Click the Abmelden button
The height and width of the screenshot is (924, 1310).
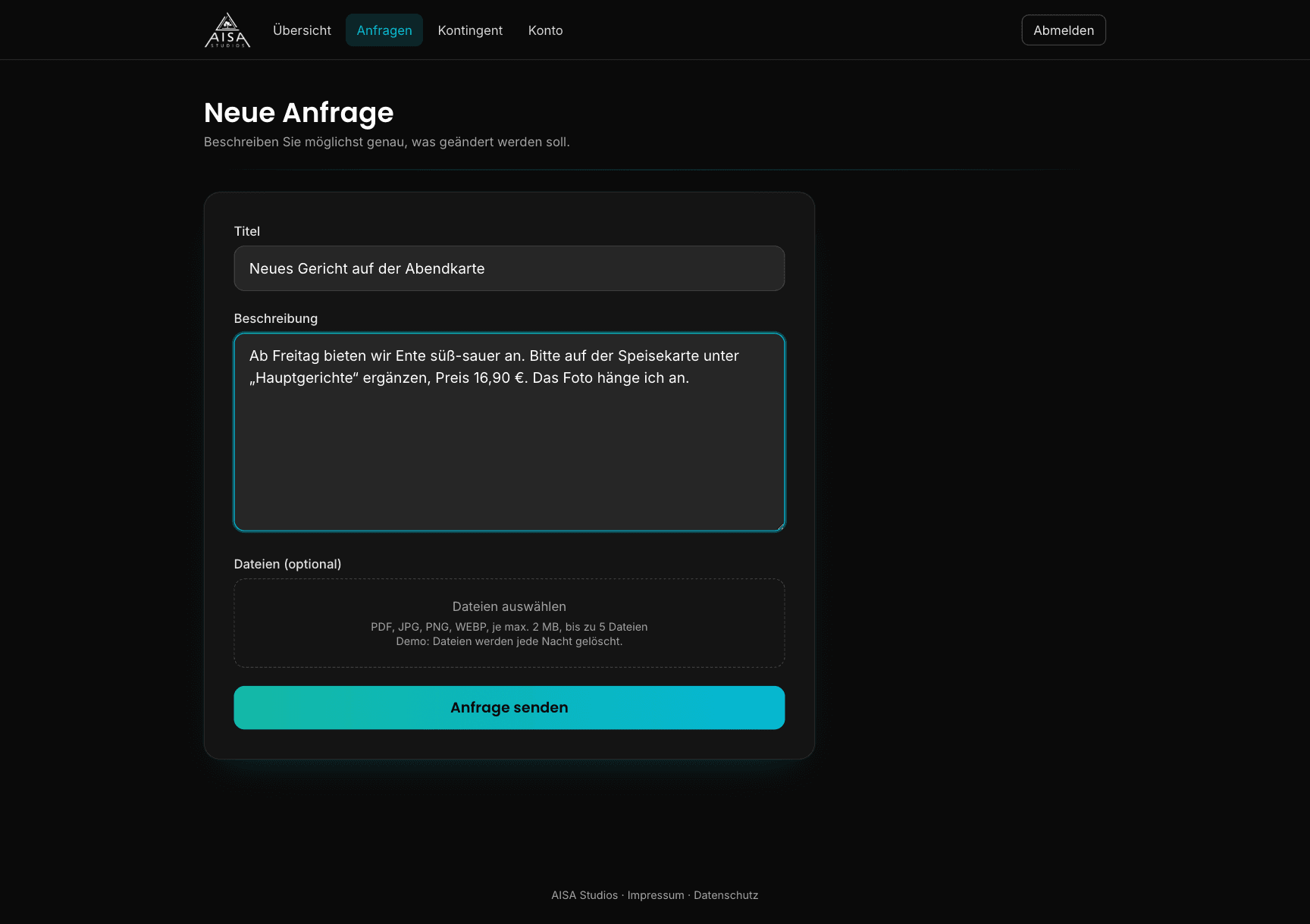point(1064,30)
